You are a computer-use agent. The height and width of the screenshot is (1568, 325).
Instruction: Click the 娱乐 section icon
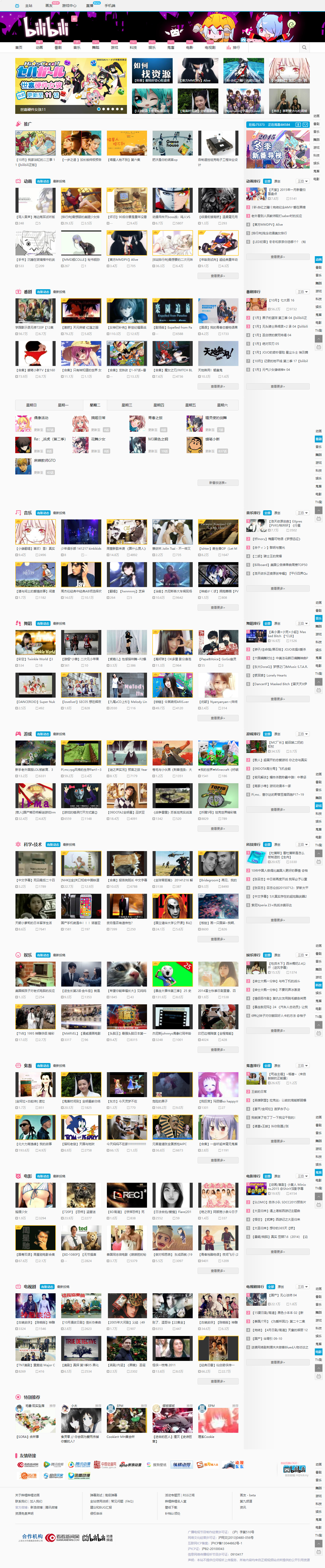pos(18,955)
